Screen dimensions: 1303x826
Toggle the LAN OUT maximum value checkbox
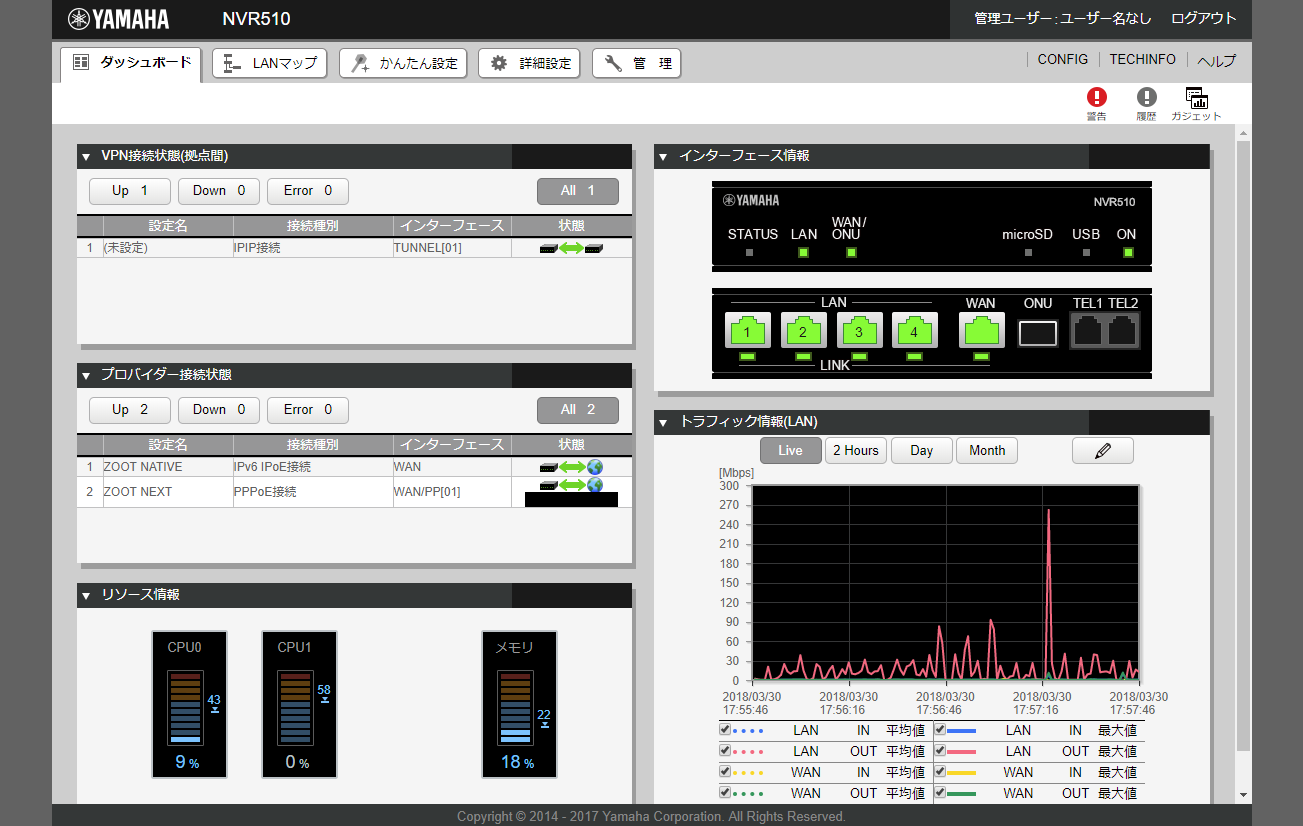coord(940,751)
